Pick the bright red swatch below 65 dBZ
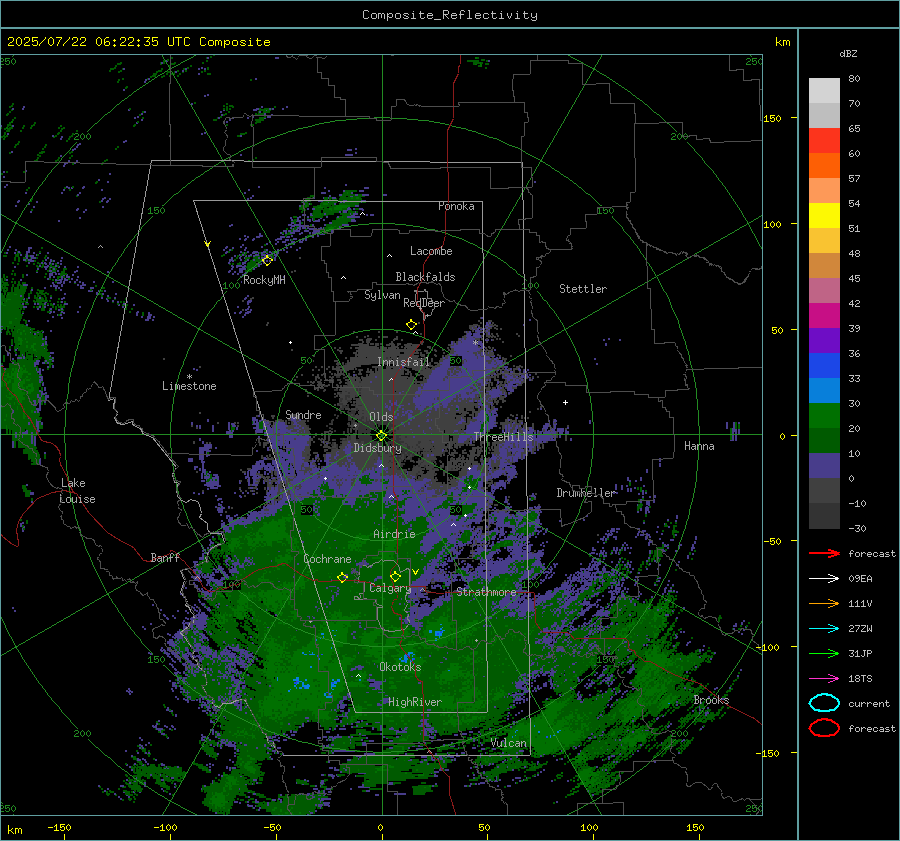Screen dimensions: 900x841 click(824, 141)
